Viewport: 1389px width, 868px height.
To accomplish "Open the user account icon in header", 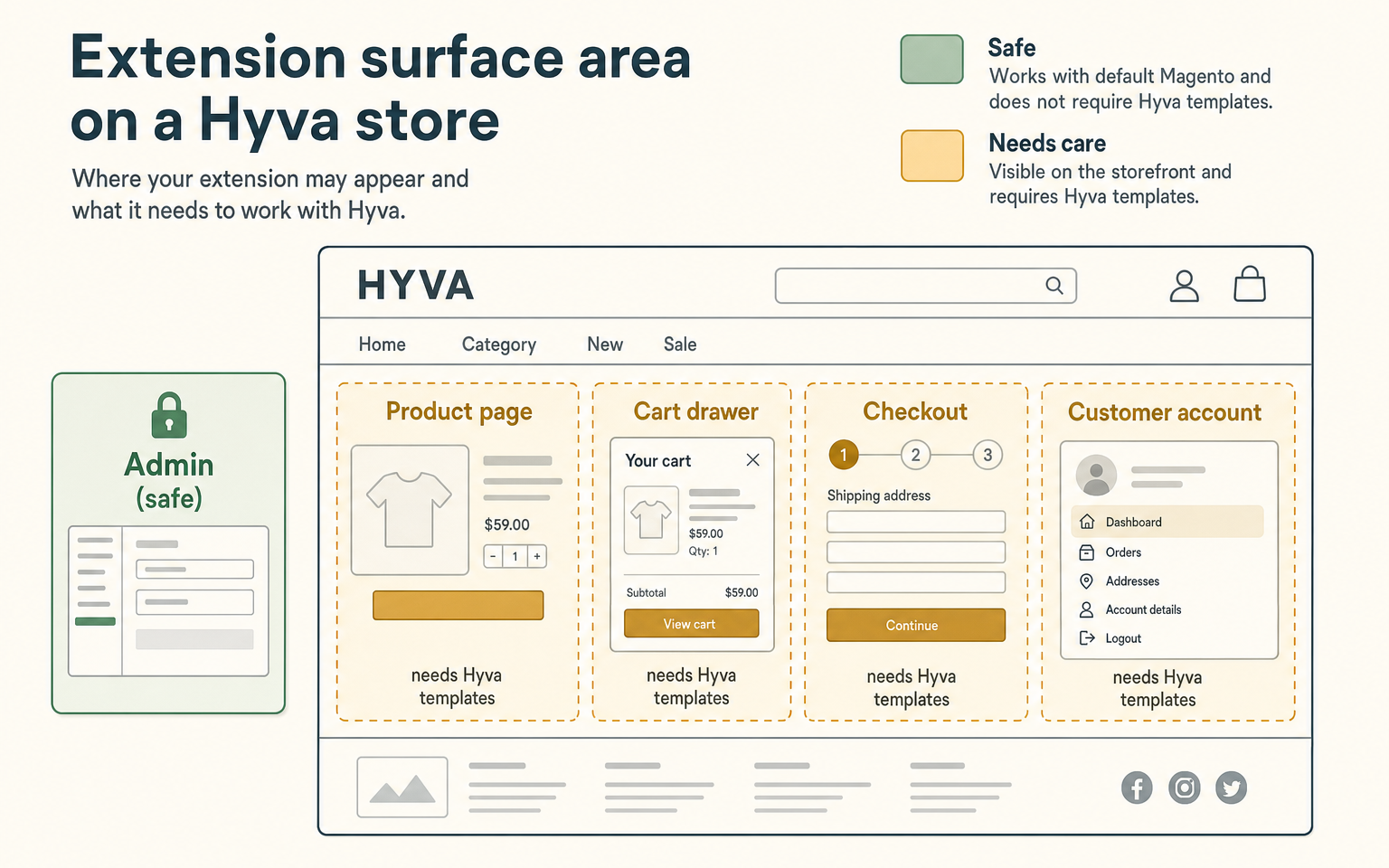I will (x=1184, y=286).
